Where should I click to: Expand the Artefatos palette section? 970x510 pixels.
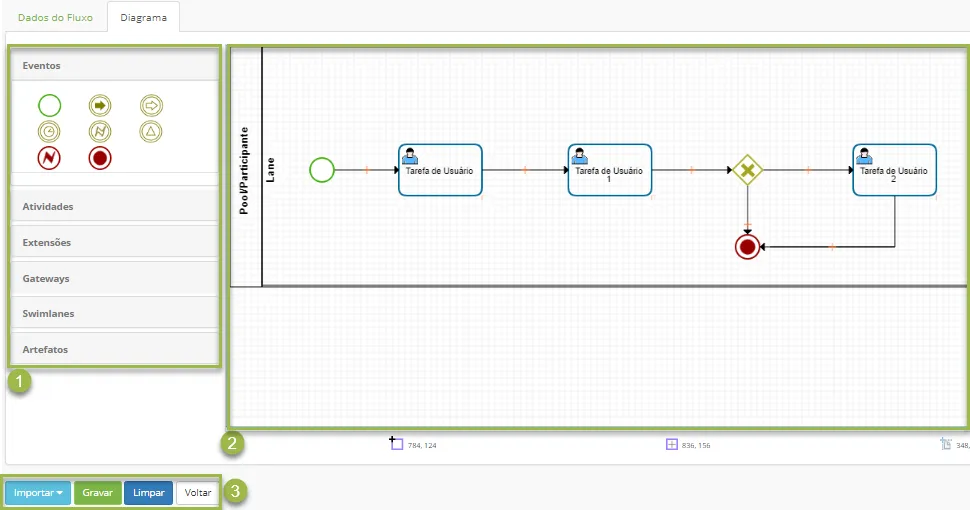click(114, 349)
